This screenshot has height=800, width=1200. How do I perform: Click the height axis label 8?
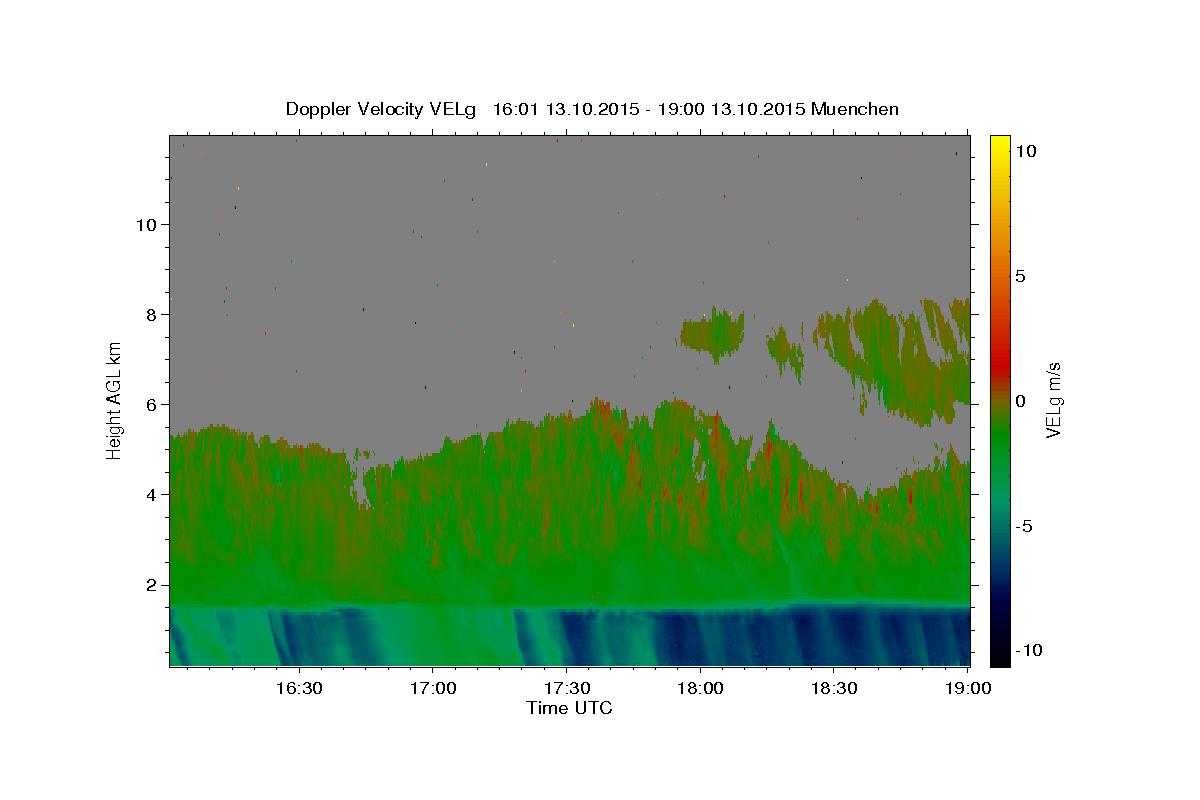154,314
